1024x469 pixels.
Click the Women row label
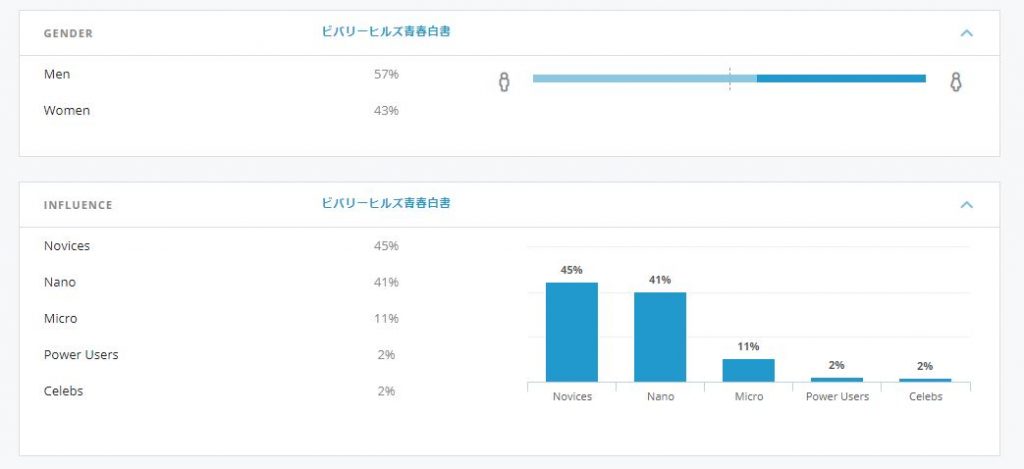coord(67,110)
